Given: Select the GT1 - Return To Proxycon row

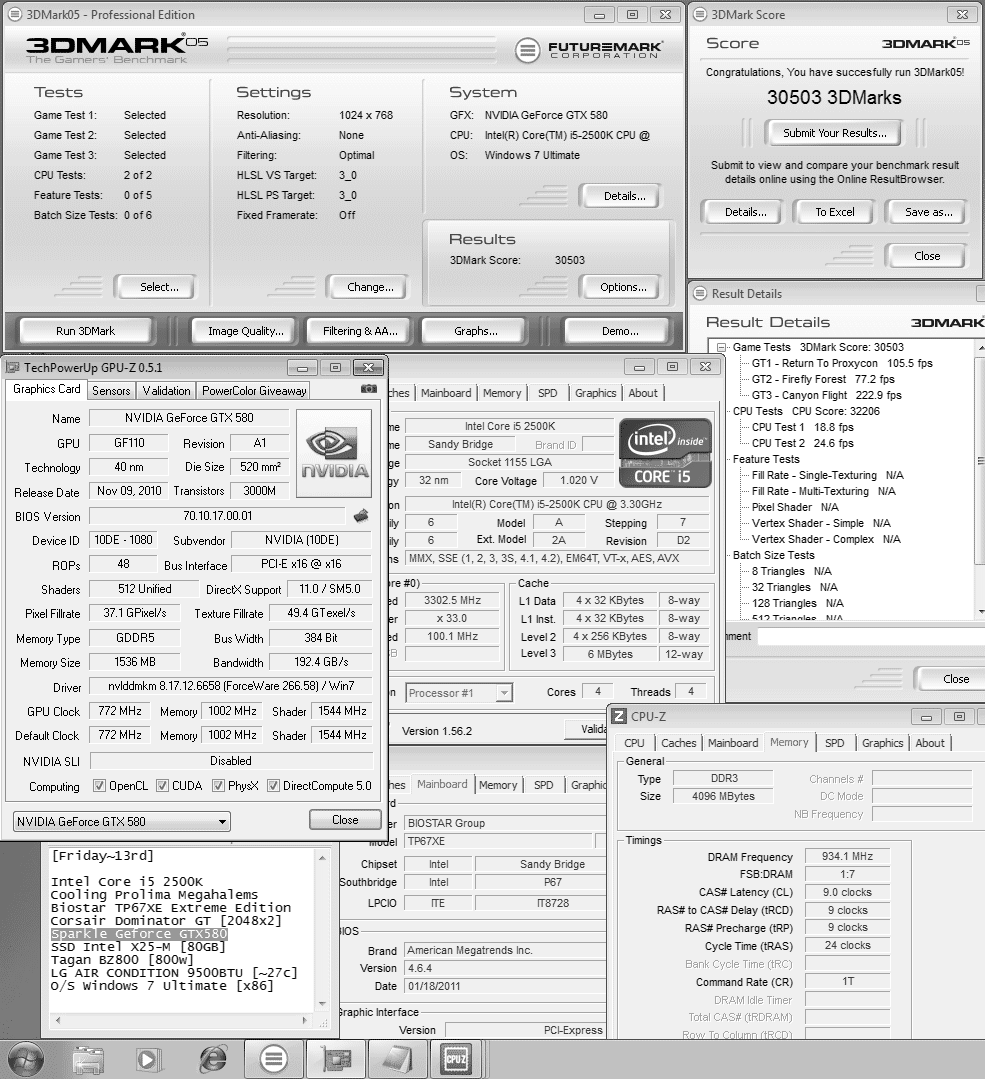Looking at the screenshot, I should point(842,363).
